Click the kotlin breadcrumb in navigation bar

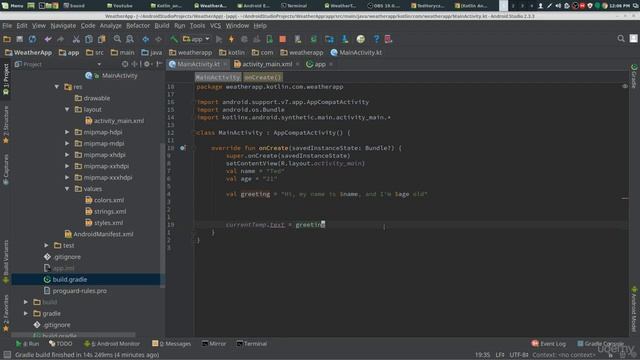pyautogui.click(x=231, y=53)
